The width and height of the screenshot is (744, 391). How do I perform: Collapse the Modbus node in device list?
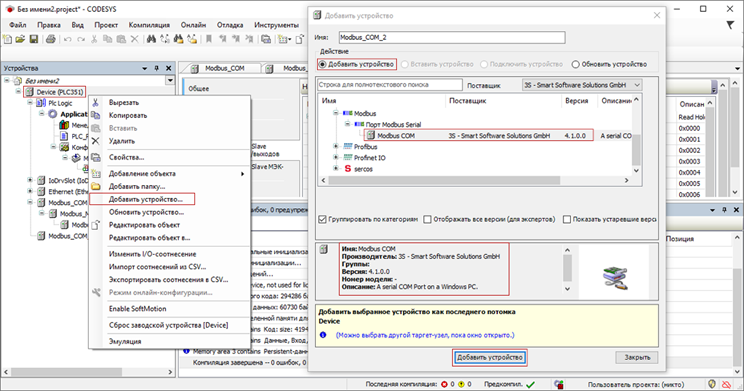pyautogui.click(x=335, y=113)
